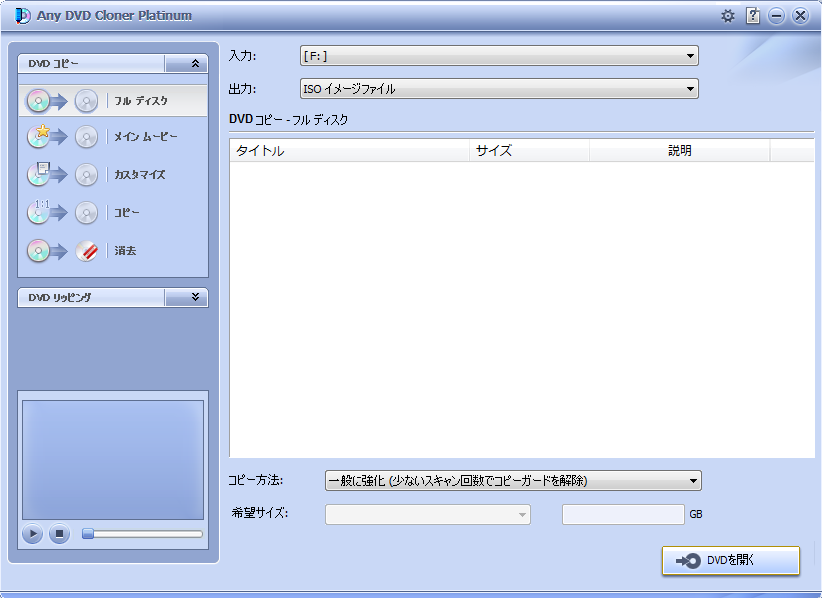The width and height of the screenshot is (824, 599).
Task: Click the customize disc icon for カスタマイズ
Action: coord(38,174)
